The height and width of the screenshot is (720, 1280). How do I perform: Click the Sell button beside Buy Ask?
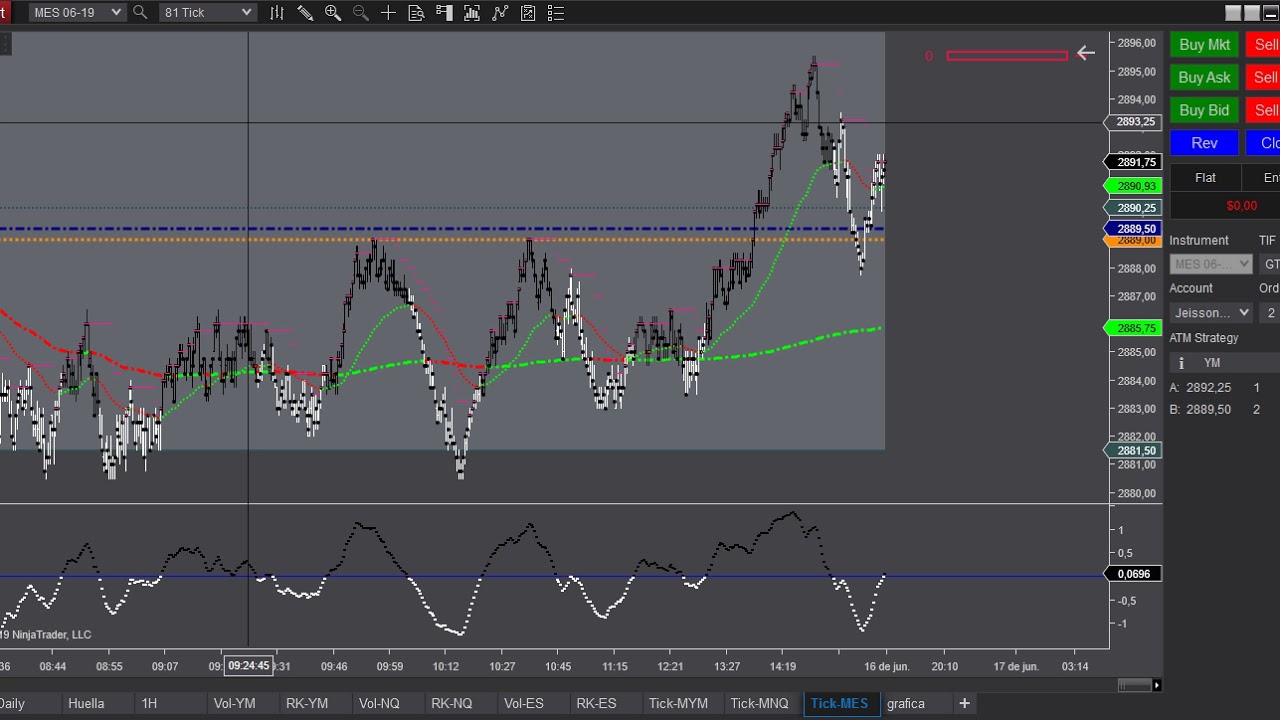tap(1263, 78)
